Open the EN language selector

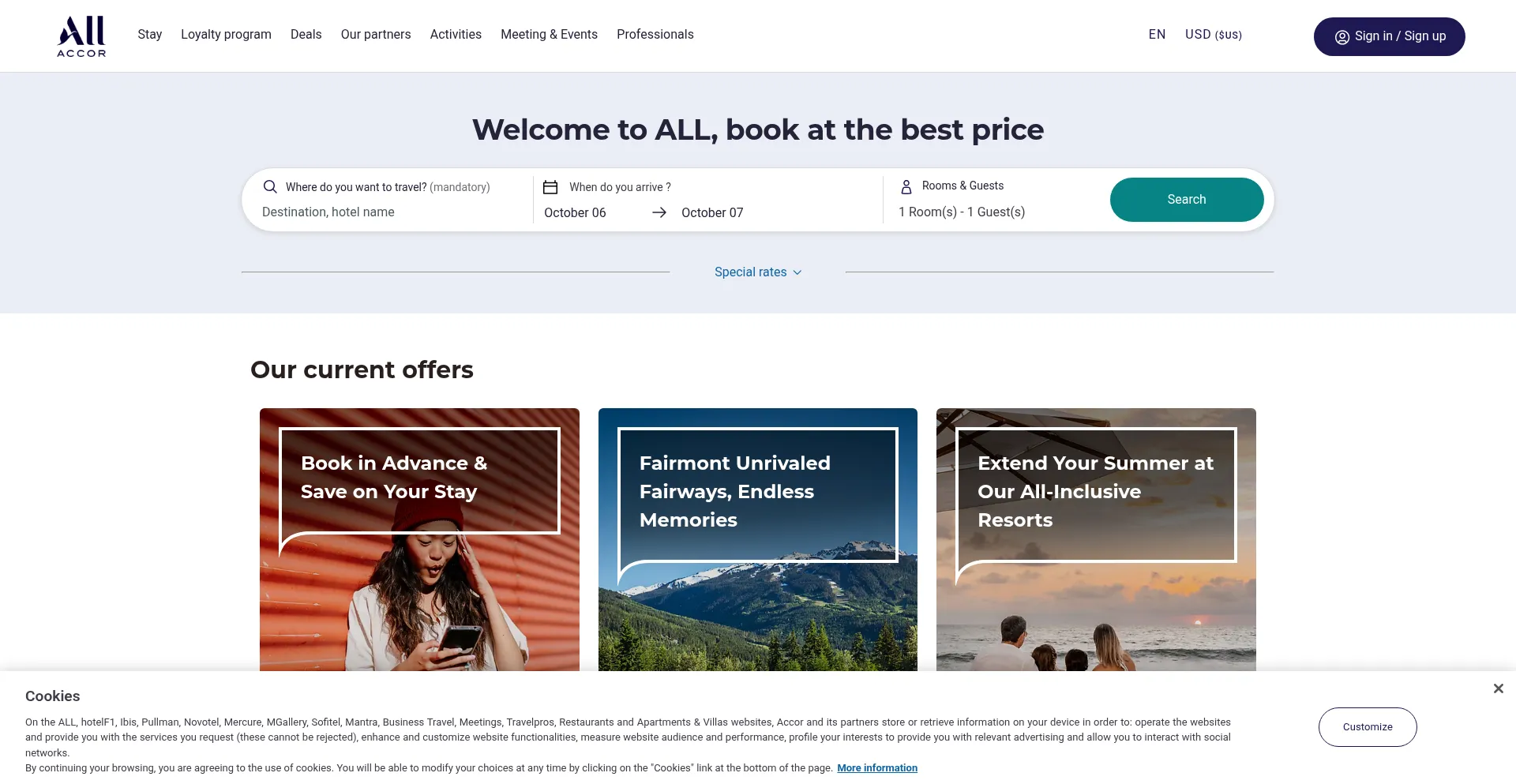coord(1157,35)
